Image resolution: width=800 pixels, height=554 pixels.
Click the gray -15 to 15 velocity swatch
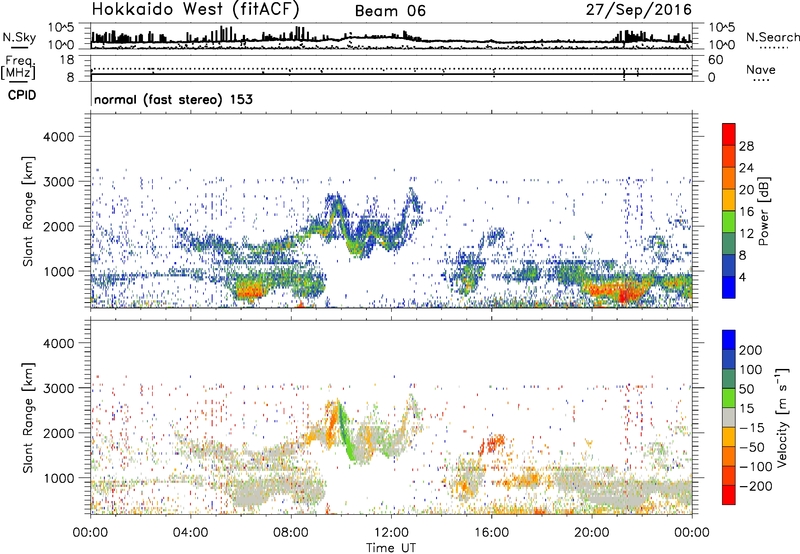(x=729, y=417)
